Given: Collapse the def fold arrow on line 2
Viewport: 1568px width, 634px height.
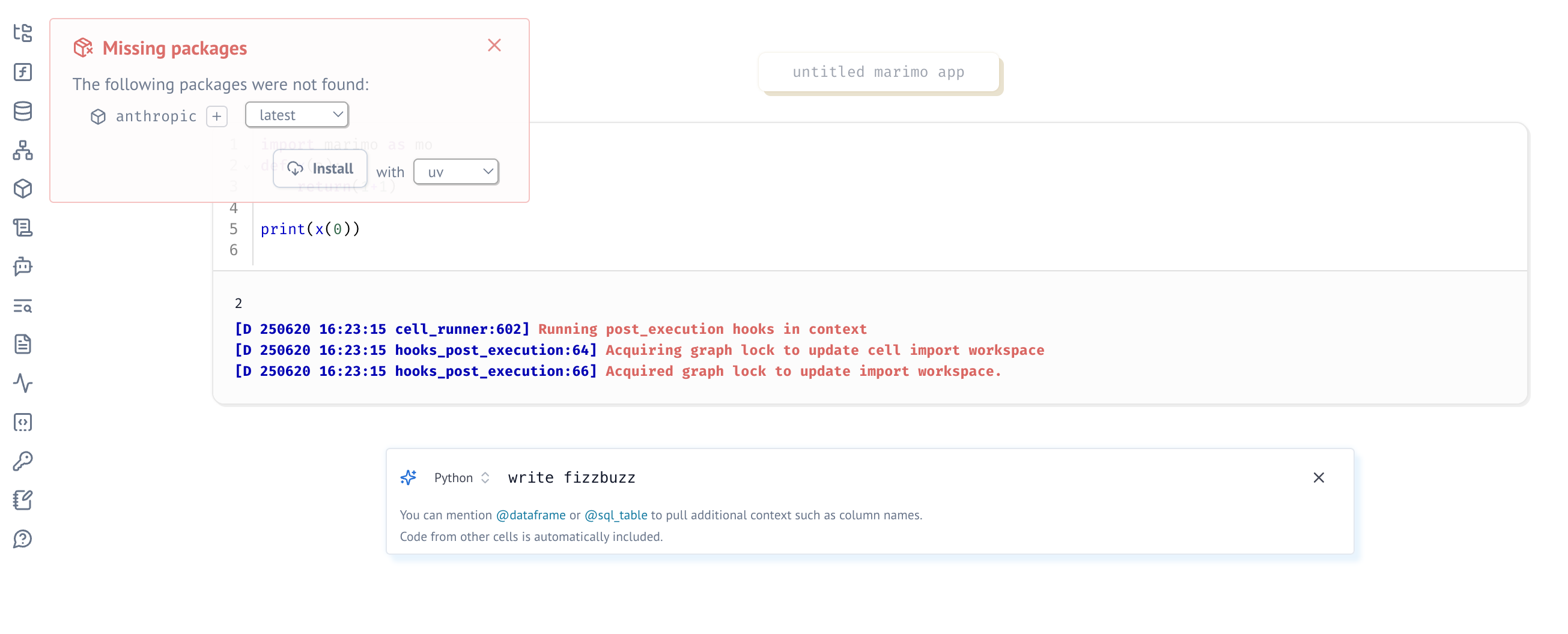Looking at the screenshot, I should tap(247, 166).
